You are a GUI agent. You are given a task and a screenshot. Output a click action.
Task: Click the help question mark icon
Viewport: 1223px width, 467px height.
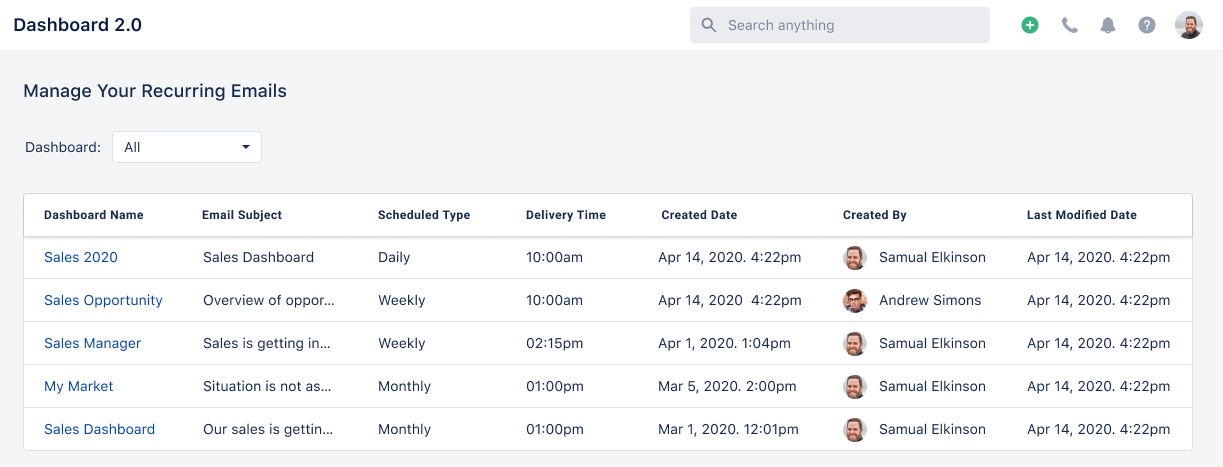click(1147, 25)
